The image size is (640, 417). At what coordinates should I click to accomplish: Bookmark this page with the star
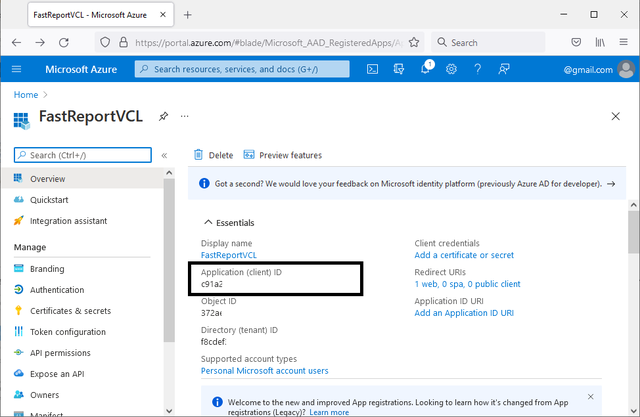(414, 42)
